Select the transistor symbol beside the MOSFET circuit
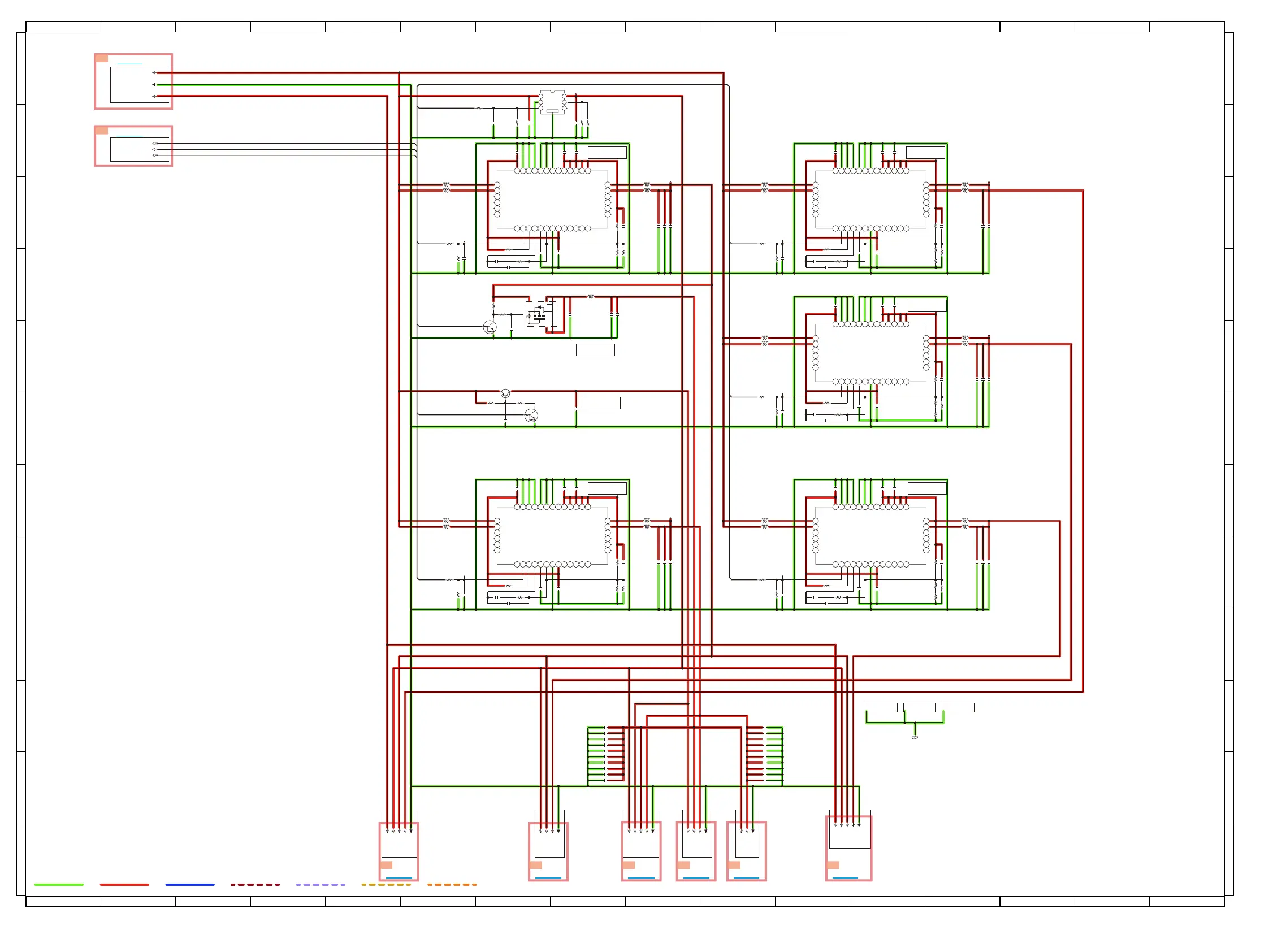 pos(490,328)
